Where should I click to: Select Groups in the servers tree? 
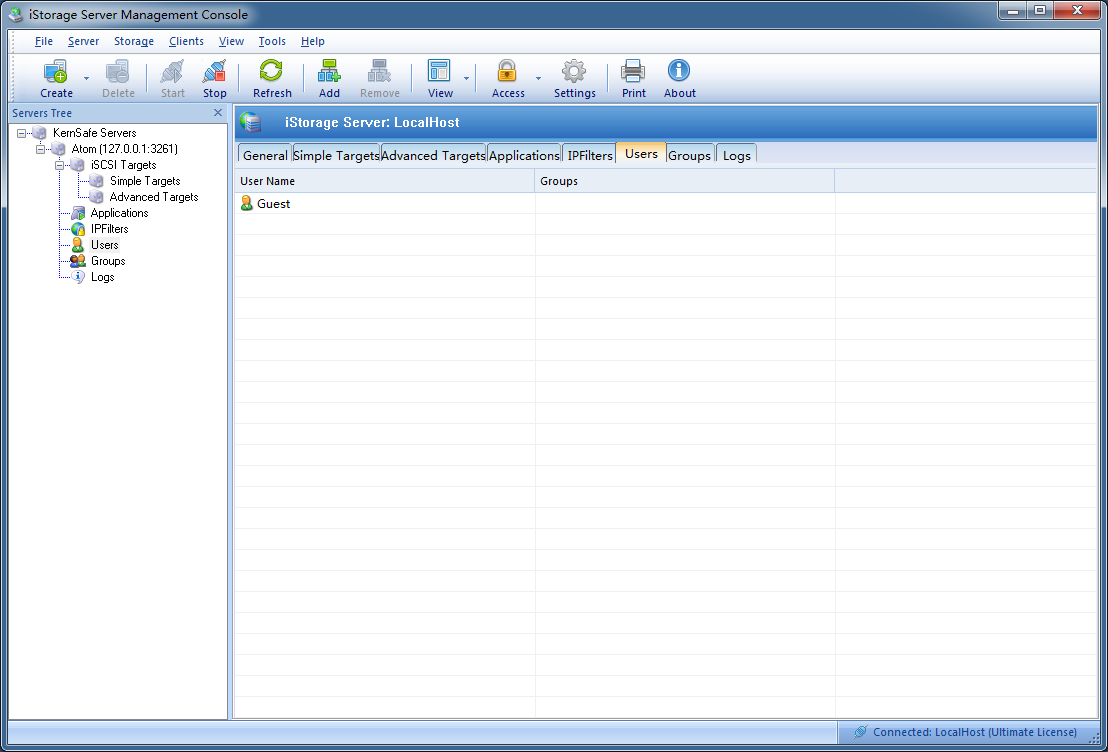(108, 261)
